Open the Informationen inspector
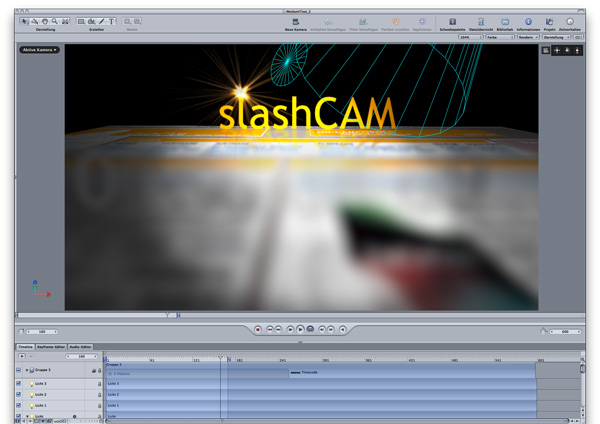The image size is (600, 424). [528, 22]
